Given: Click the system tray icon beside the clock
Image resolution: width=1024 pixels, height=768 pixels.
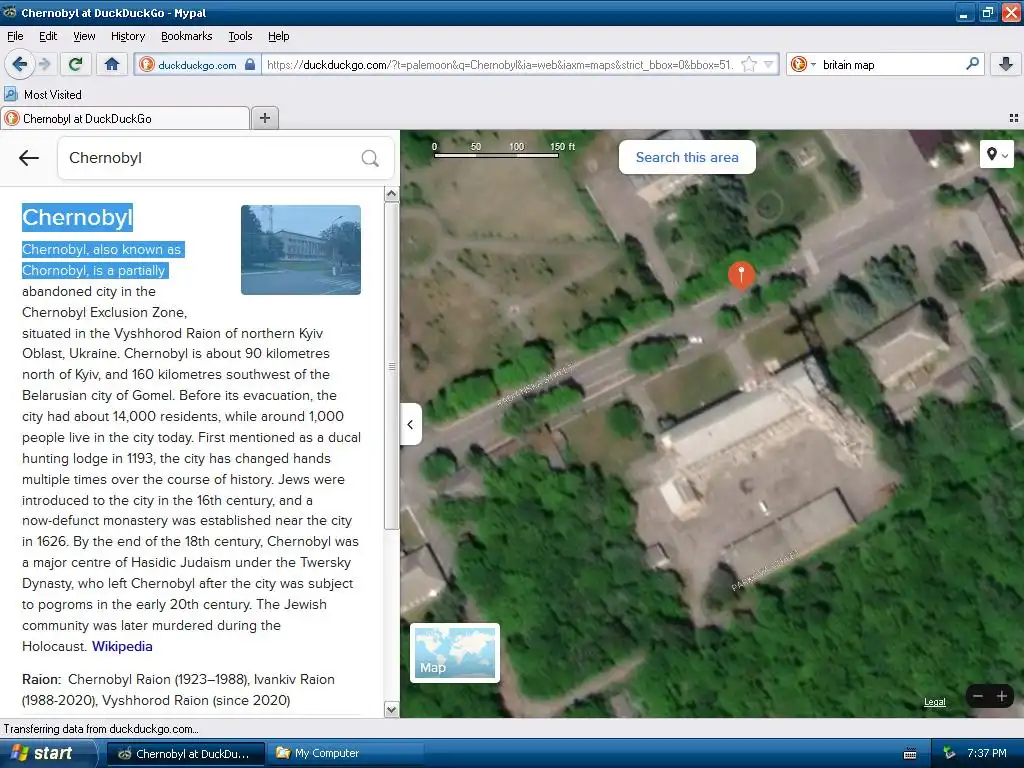Looking at the screenshot, I should (950, 753).
